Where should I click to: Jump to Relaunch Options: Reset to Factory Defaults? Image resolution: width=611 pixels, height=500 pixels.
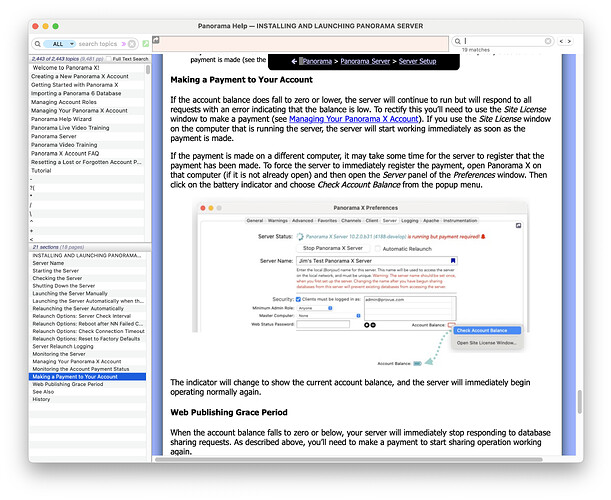pyautogui.click(x=87, y=339)
